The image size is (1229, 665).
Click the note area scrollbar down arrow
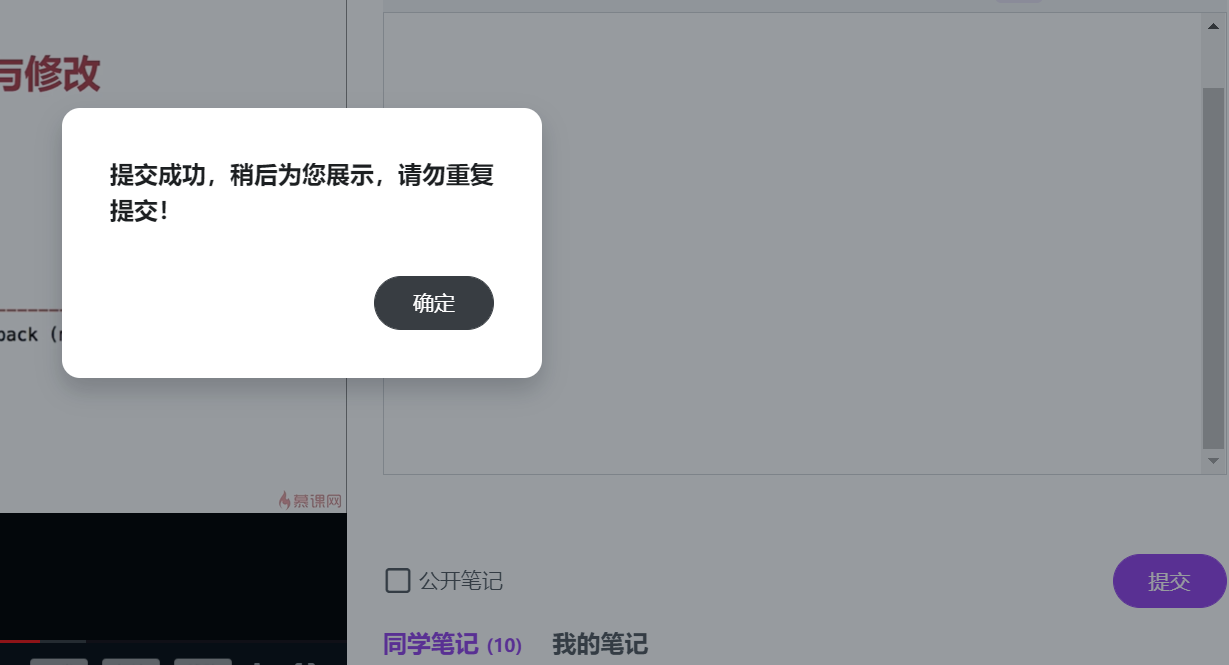click(x=1213, y=461)
